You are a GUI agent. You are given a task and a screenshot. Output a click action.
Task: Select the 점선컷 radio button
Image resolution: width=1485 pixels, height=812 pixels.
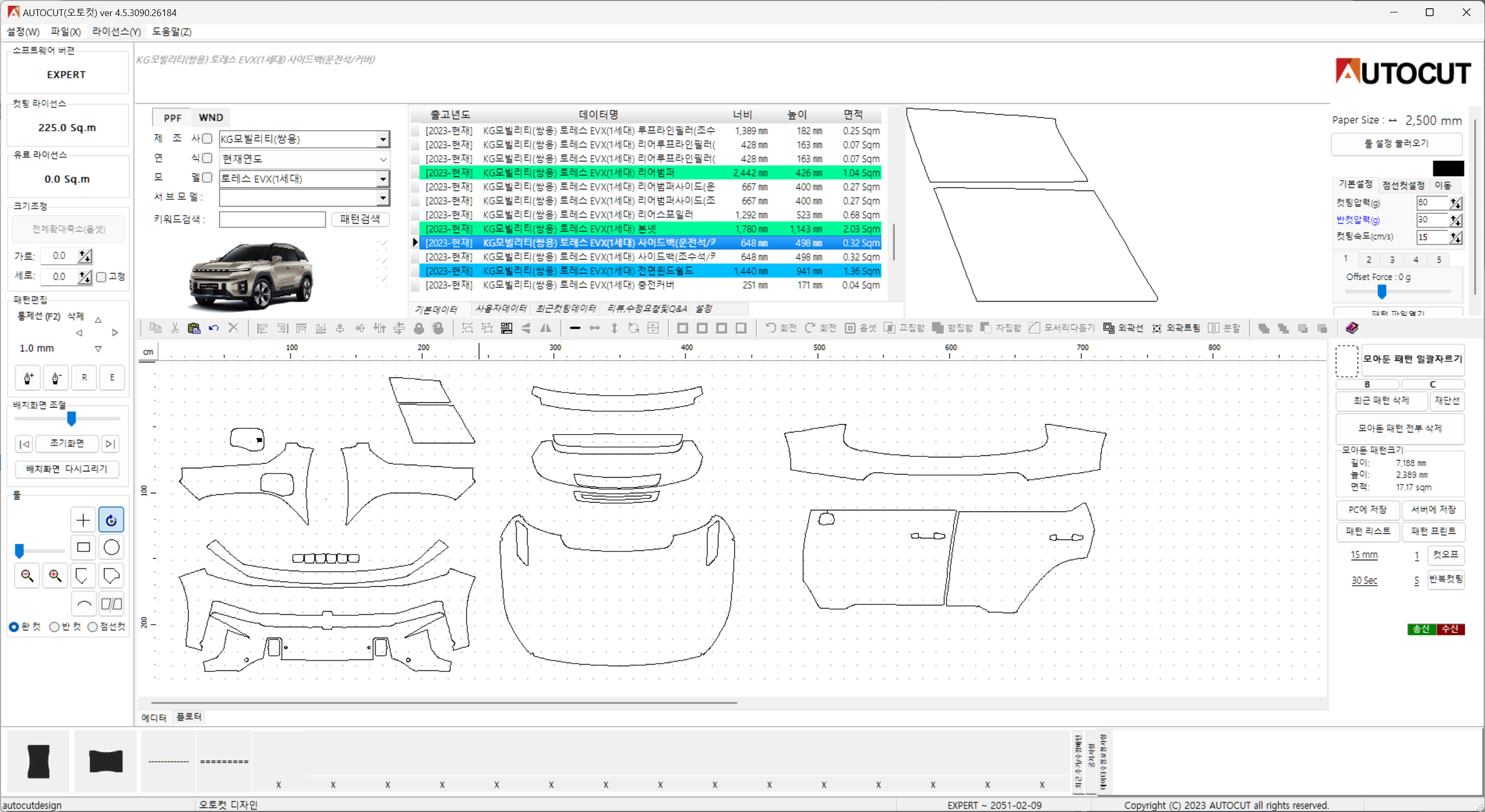[x=92, y=627]
